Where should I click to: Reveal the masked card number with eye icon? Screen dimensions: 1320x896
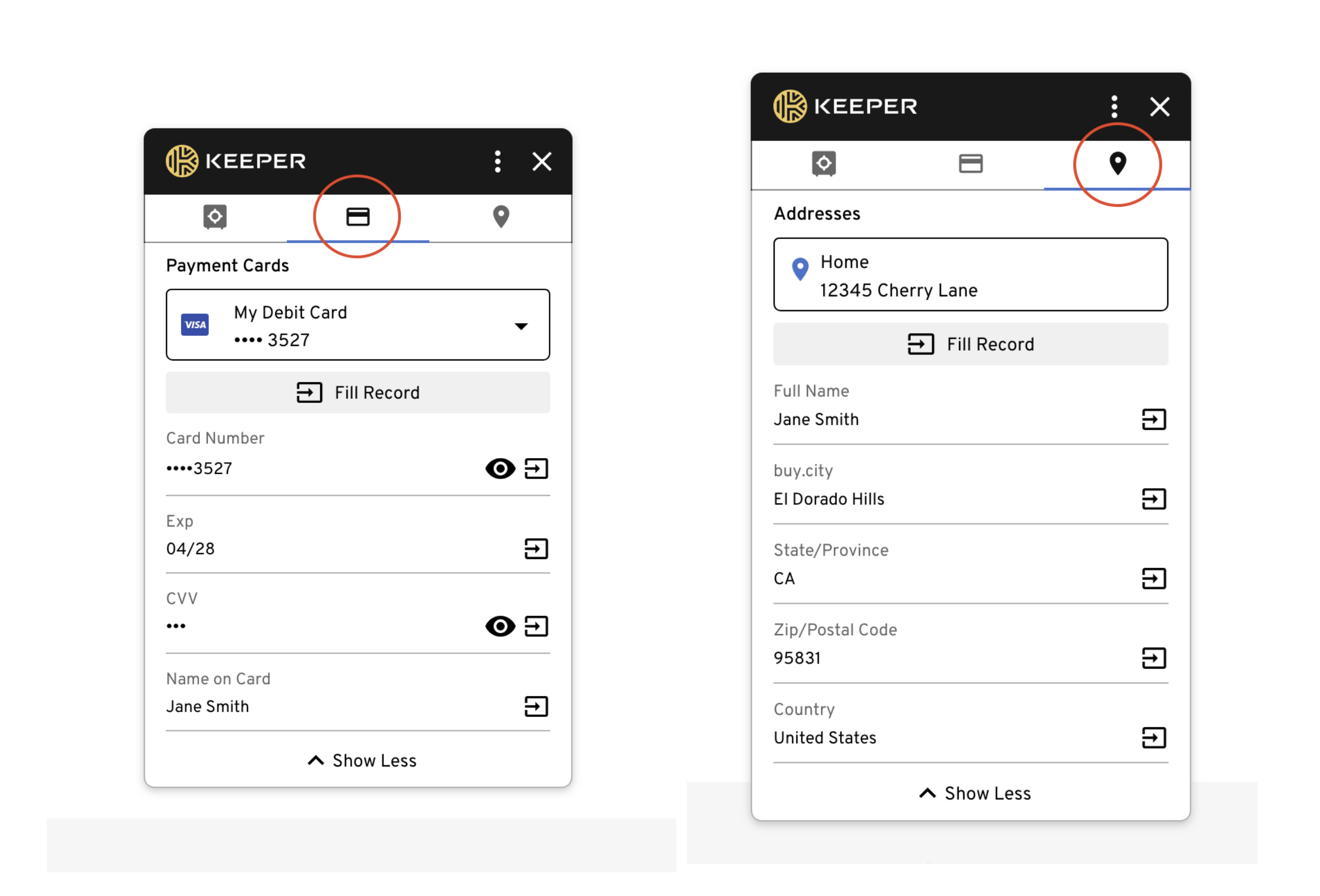[500, 469]
